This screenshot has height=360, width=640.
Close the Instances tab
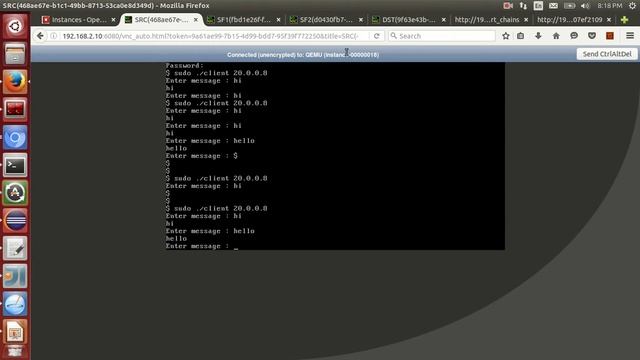click(x=113, y=20)
